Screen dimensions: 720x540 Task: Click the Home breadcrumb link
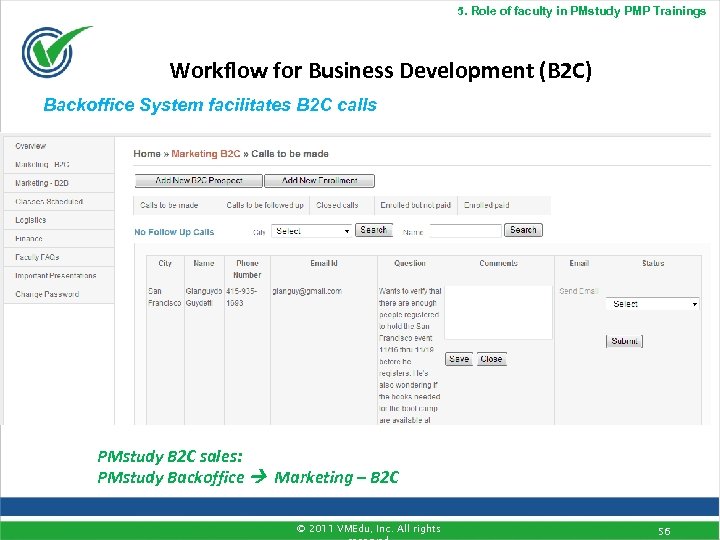(x=147, y=154)
